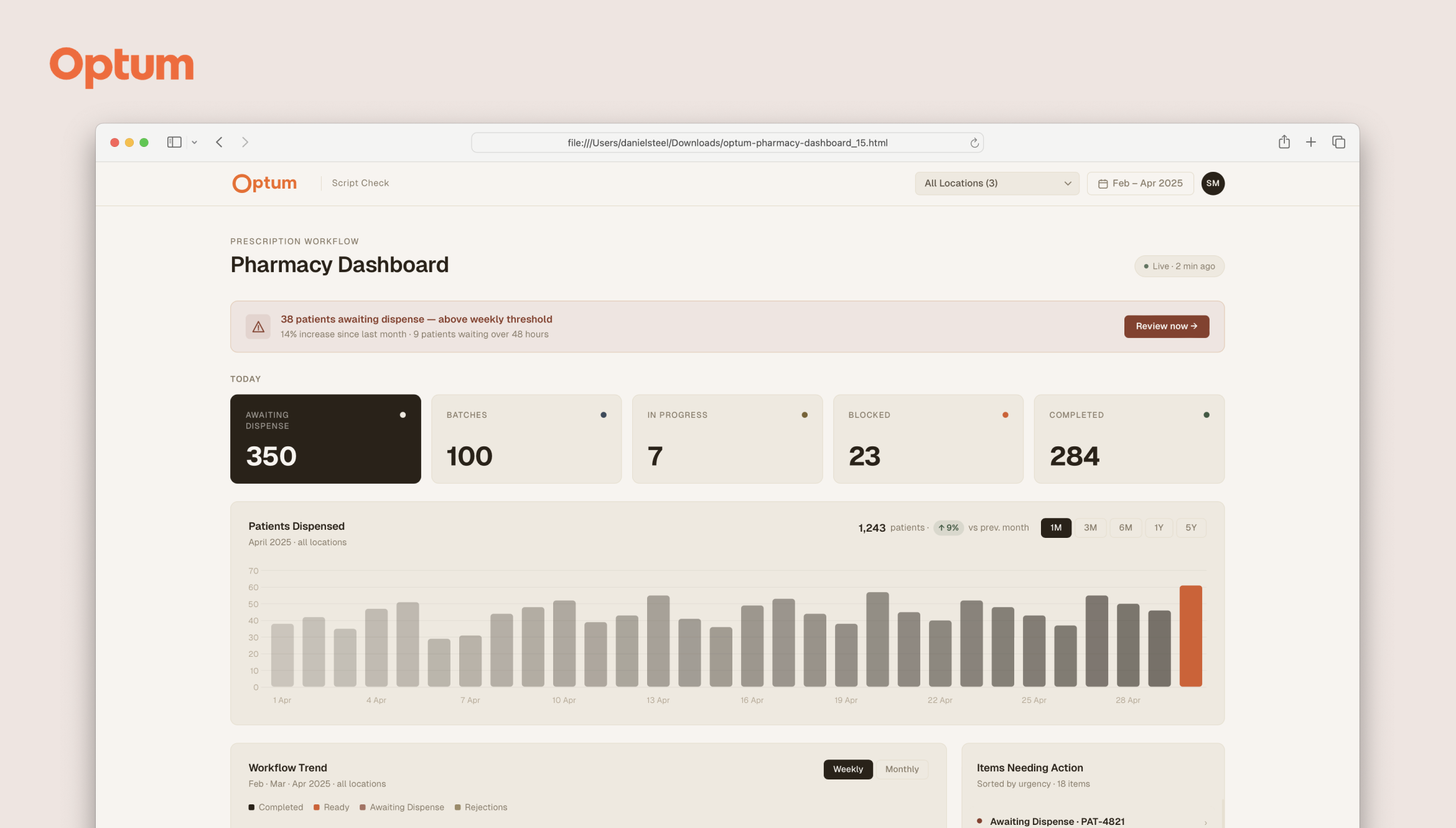Select Weekly view in Workflow Trend

tap(848, 769)
